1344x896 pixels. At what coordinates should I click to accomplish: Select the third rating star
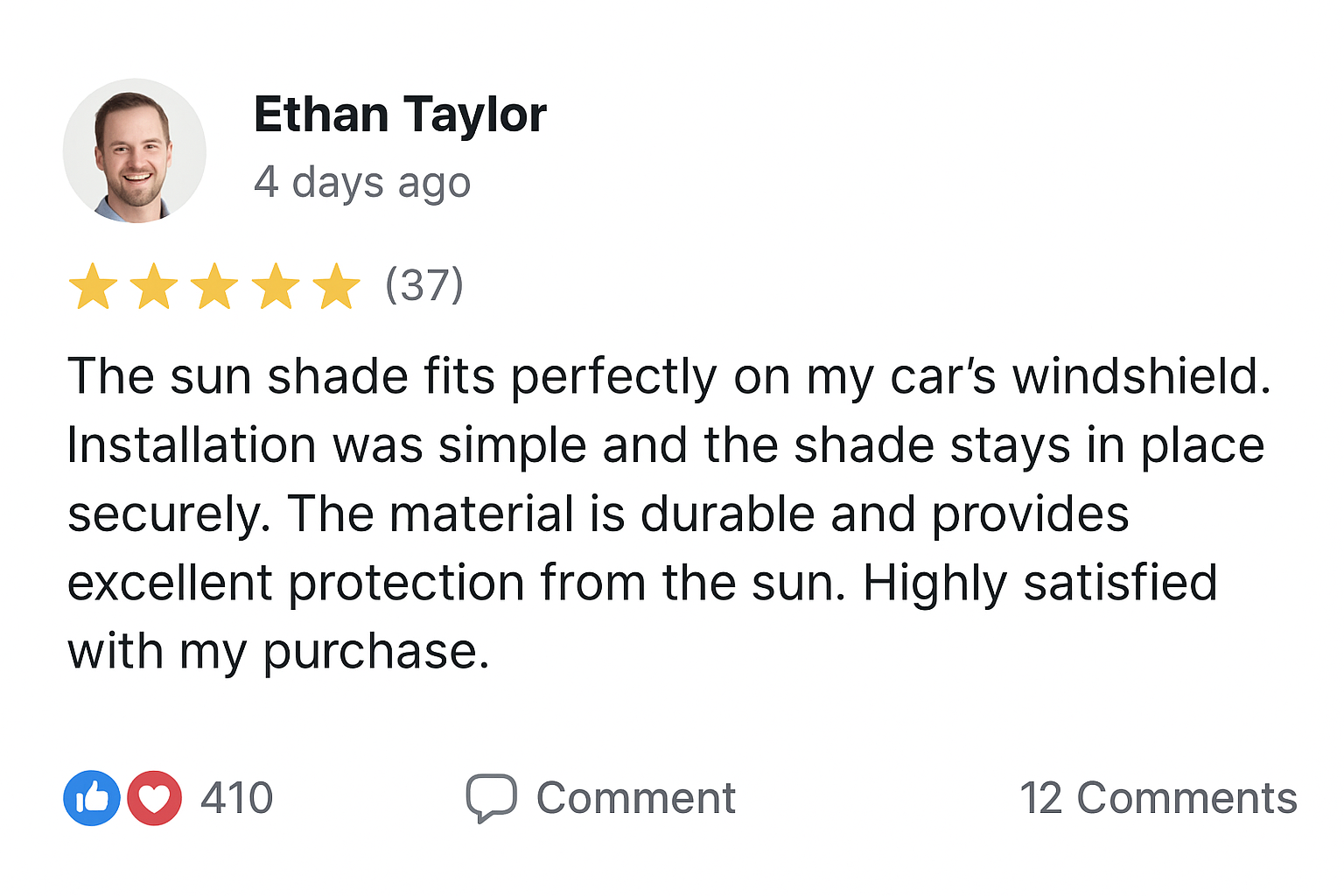coord(214,286)
